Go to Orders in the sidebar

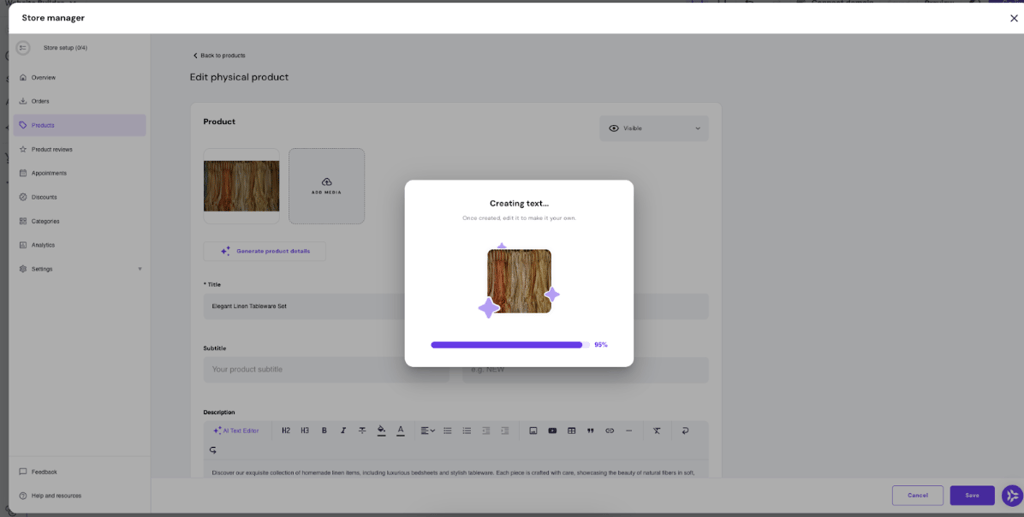80,101
